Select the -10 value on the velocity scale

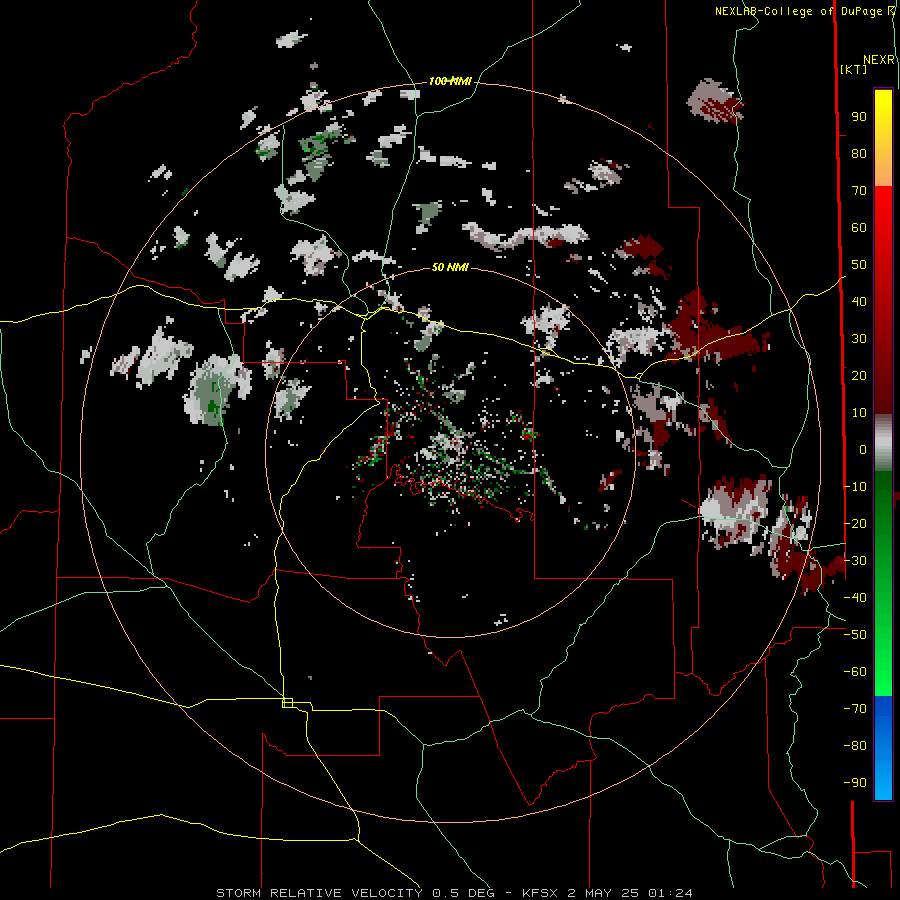click(x=855, y=487)
